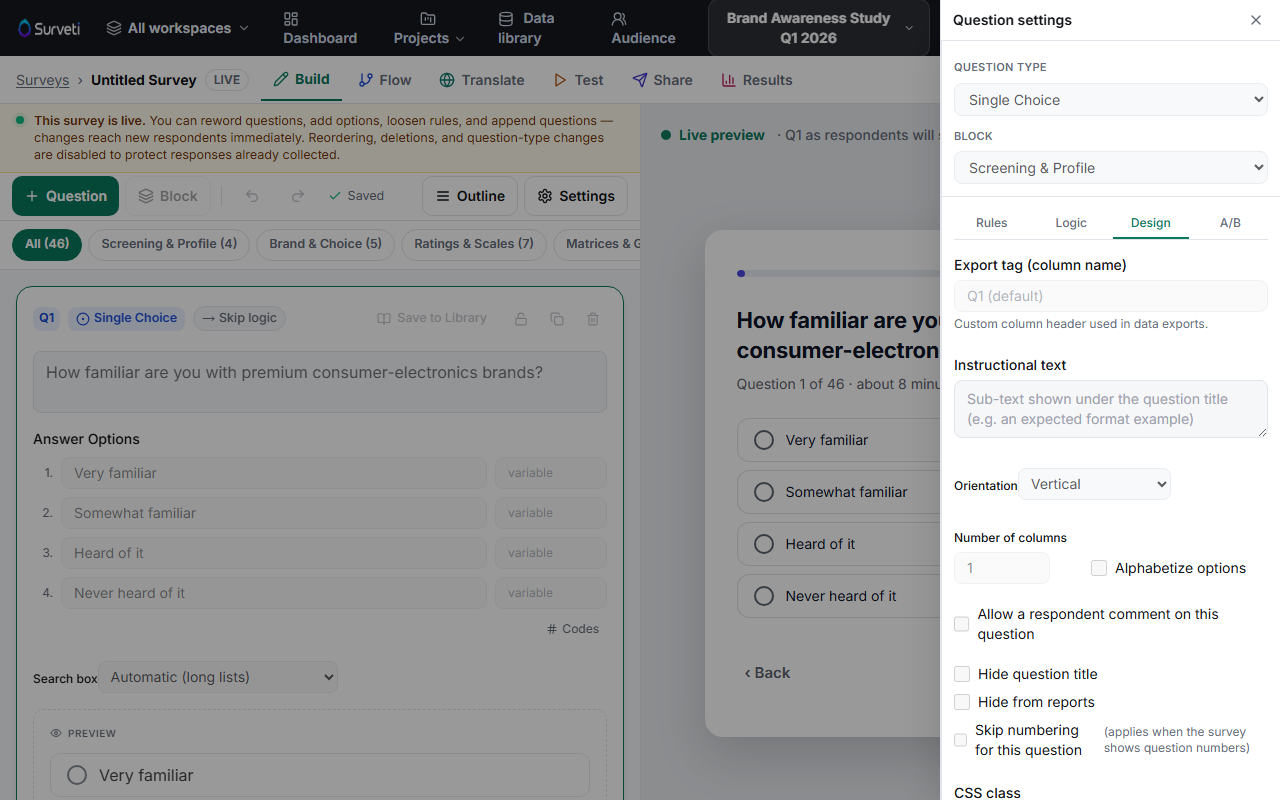Image resolution: width=1280 pixels, height=800 pixels.
Task: Click the Instructional text area
Action: [x=1111, y=409]
